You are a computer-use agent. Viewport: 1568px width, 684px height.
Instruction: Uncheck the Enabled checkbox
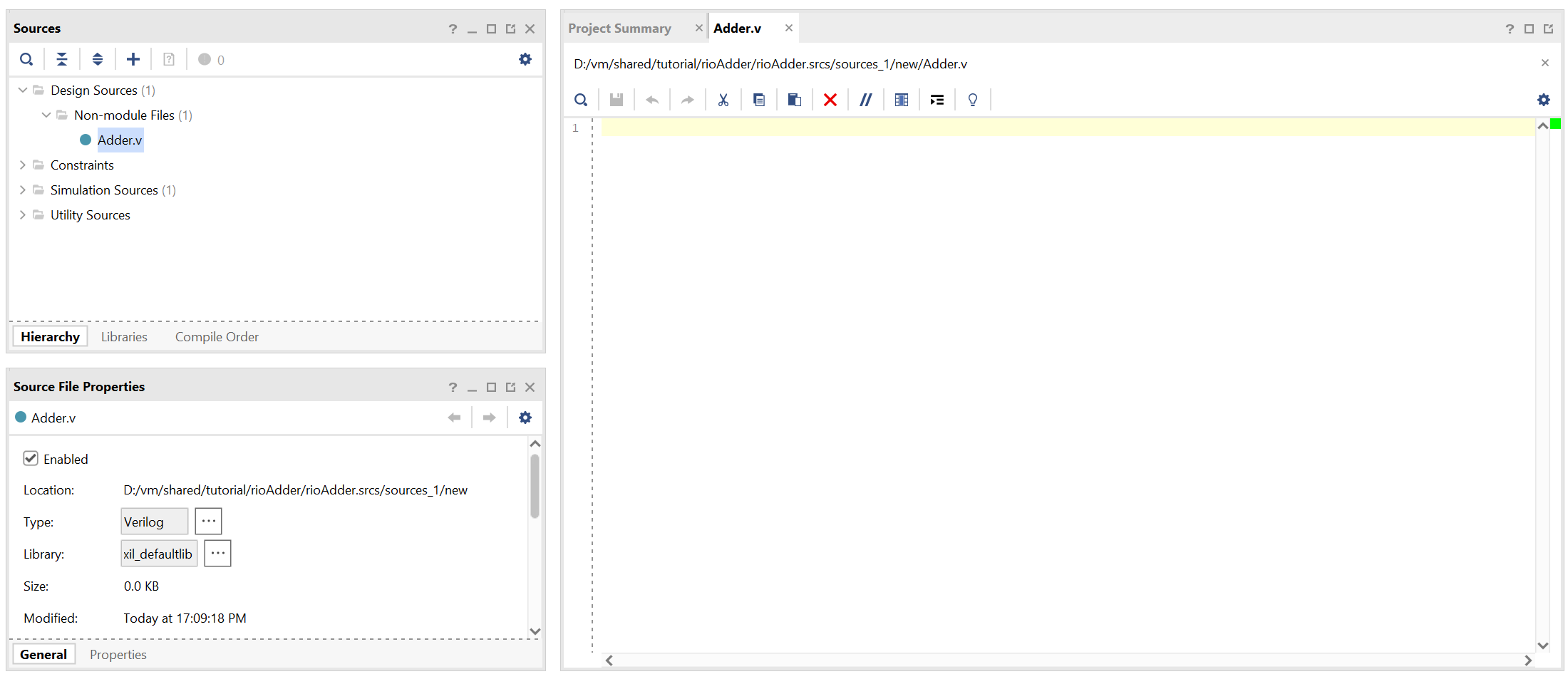pyautogui.click(x=31, y=458)
